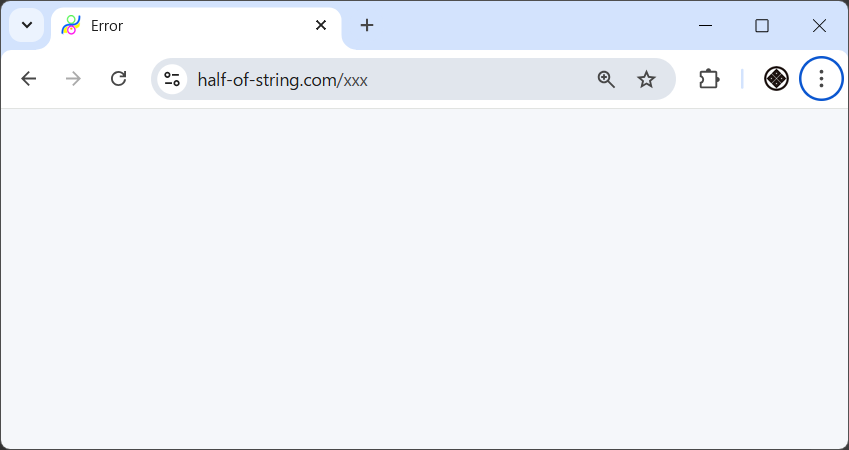Go forward to the next page
Image resolution: width=849 pixels, height=450 pixels.
73,79
